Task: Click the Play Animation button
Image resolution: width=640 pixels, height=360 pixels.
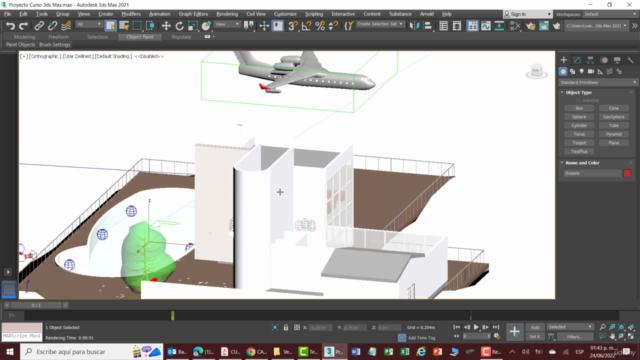Action: [x=476, y=327]
